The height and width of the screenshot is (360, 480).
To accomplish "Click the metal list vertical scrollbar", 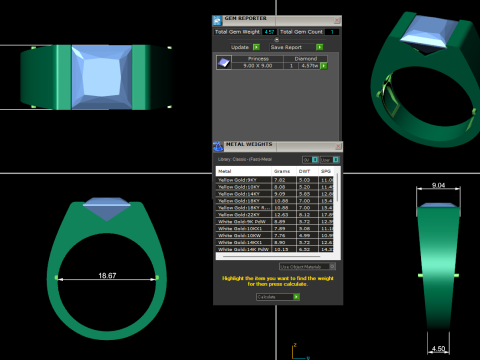I will tap(337, 188).
